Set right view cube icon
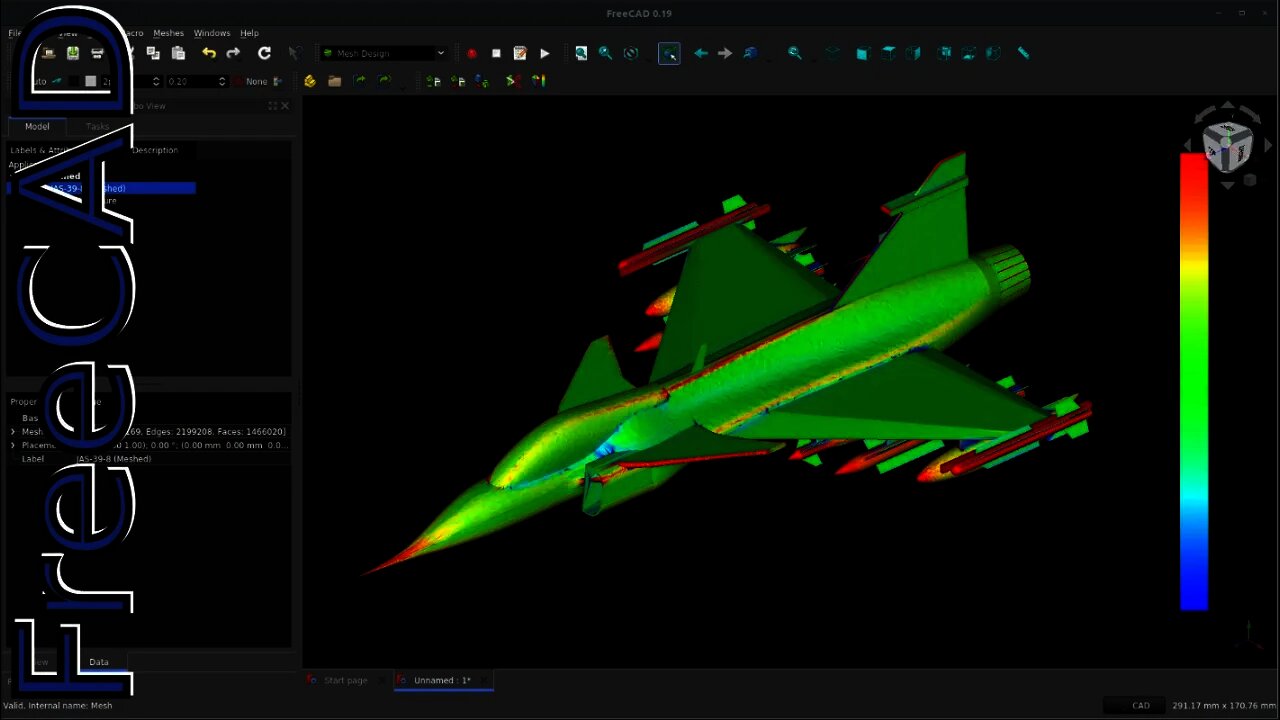 click(913, 53)
